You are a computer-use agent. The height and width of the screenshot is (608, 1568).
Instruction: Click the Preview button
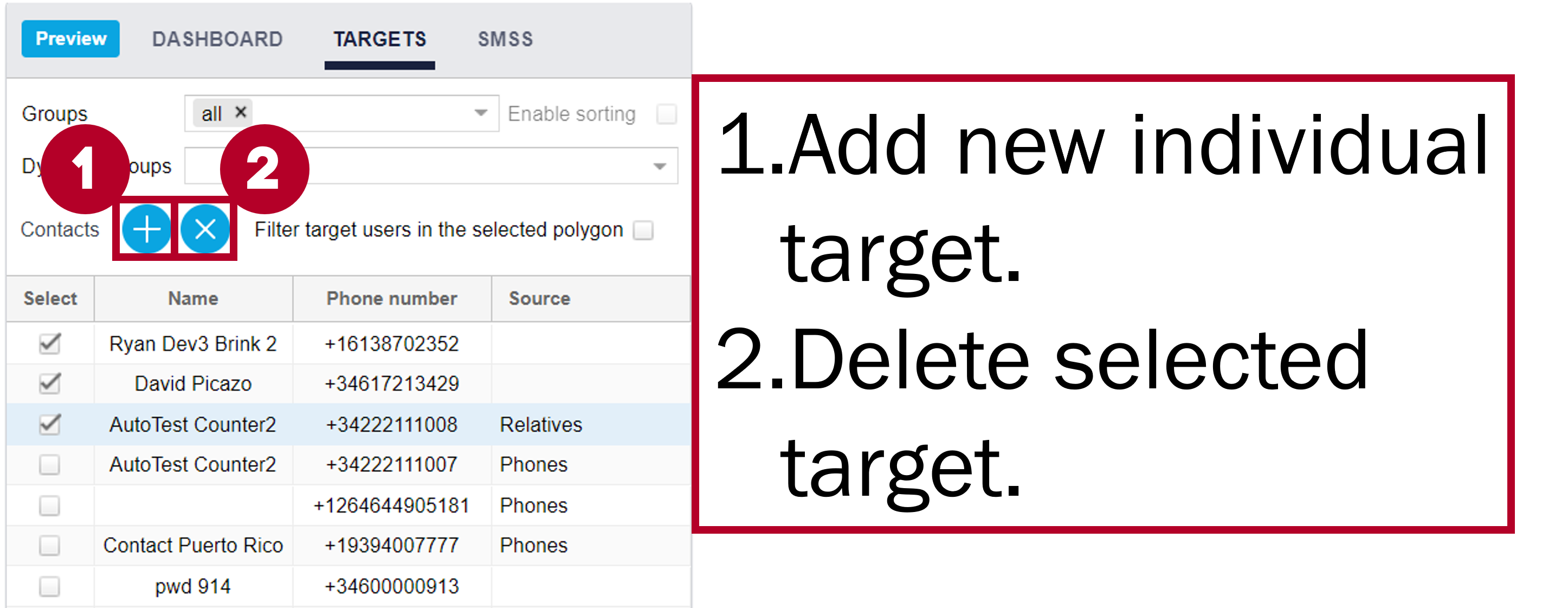tap(70, 39)
